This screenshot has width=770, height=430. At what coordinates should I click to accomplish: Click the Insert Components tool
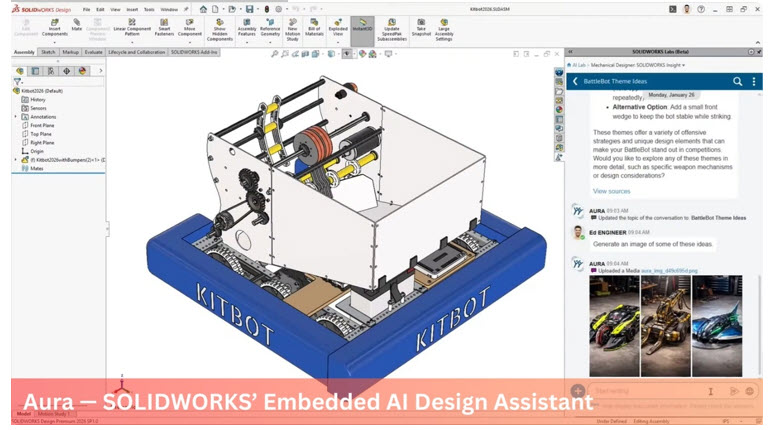point(55,28)
